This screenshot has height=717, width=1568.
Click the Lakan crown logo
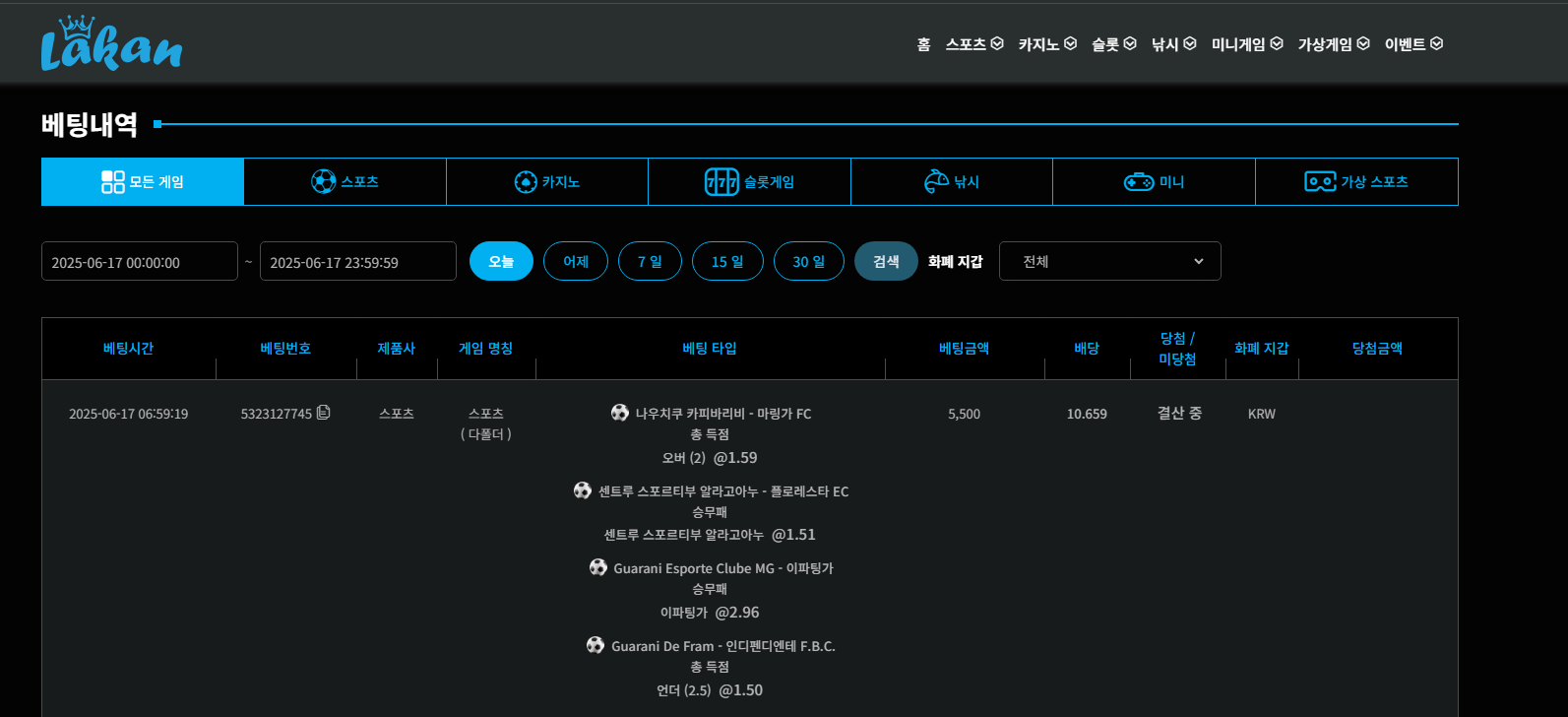(x=111, y=44)
